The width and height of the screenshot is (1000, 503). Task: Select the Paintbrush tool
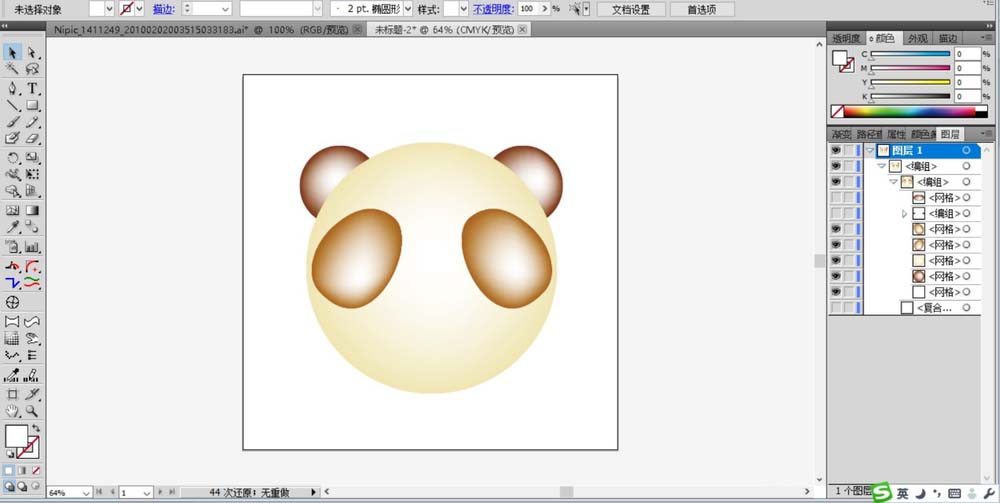[x=12, y=122]
